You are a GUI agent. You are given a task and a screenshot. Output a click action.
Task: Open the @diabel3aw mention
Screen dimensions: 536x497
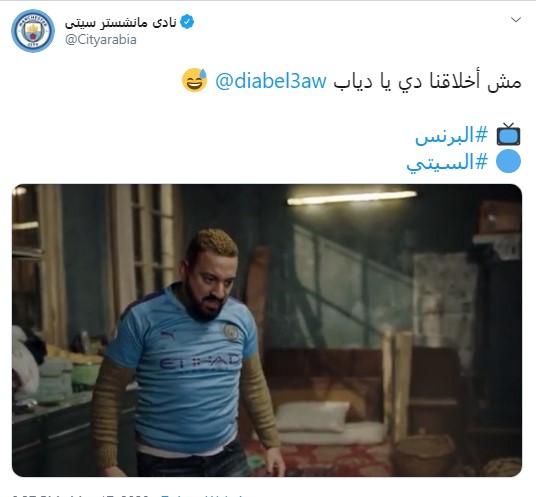271,81
